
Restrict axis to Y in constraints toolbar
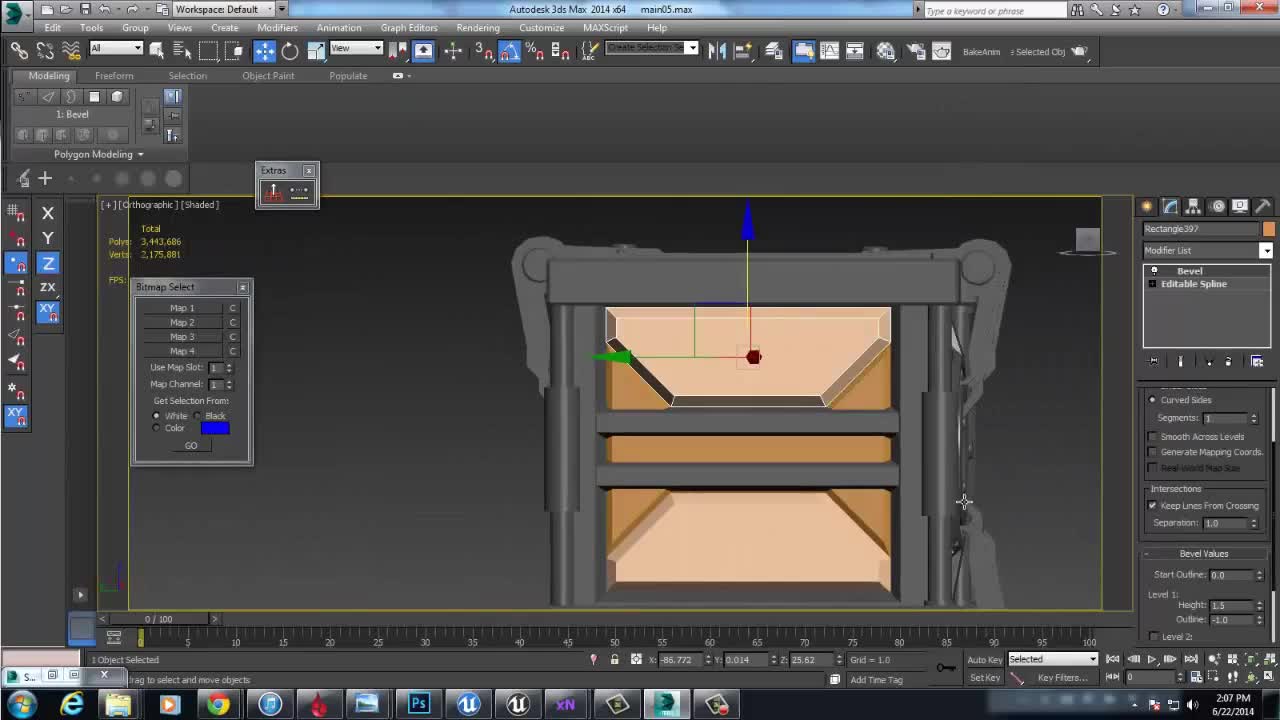(47, 238)
